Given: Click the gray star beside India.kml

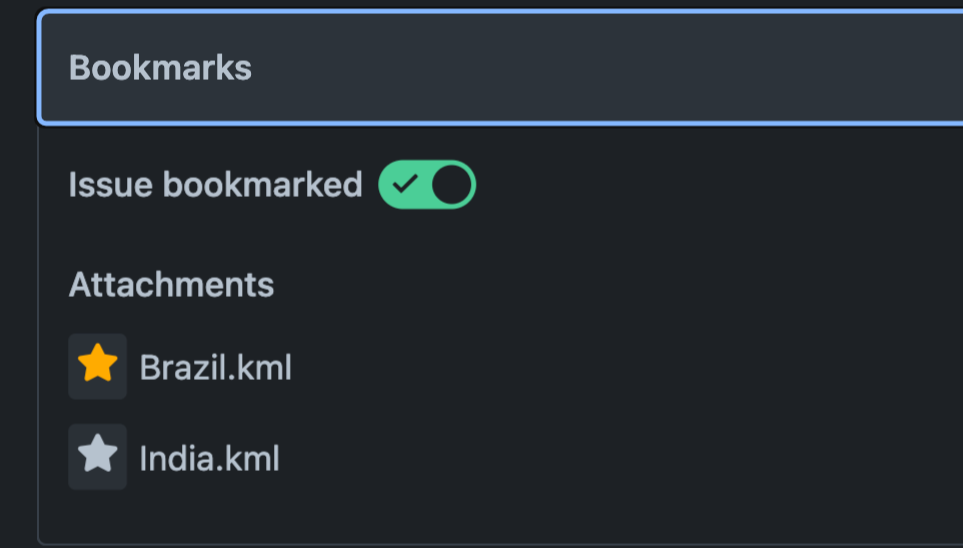Looking at the screenshot, I should coord(97,456).
